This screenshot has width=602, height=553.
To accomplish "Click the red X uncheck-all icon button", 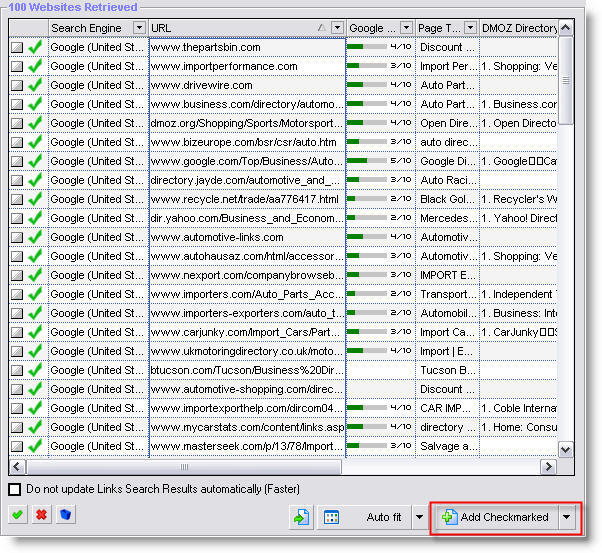I will pyautogui.click(x=41, y=515).
